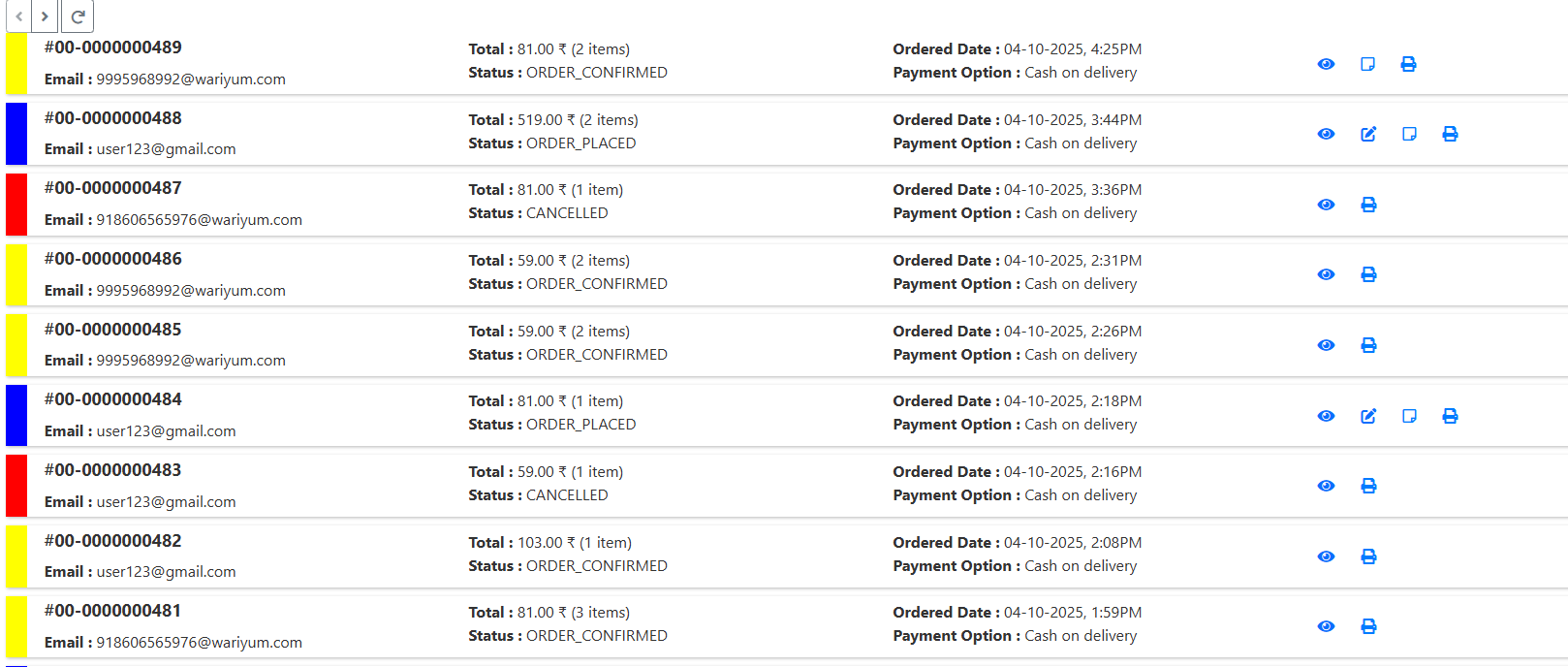Image resolution: width=1568 pixels, height=667 pixels.
Task: View details of order #00-0000000486 via eye icon
Action: pos(1326,274)
